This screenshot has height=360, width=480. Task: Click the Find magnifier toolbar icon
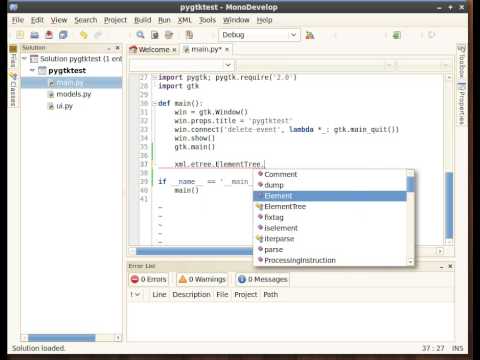[140, 35]
